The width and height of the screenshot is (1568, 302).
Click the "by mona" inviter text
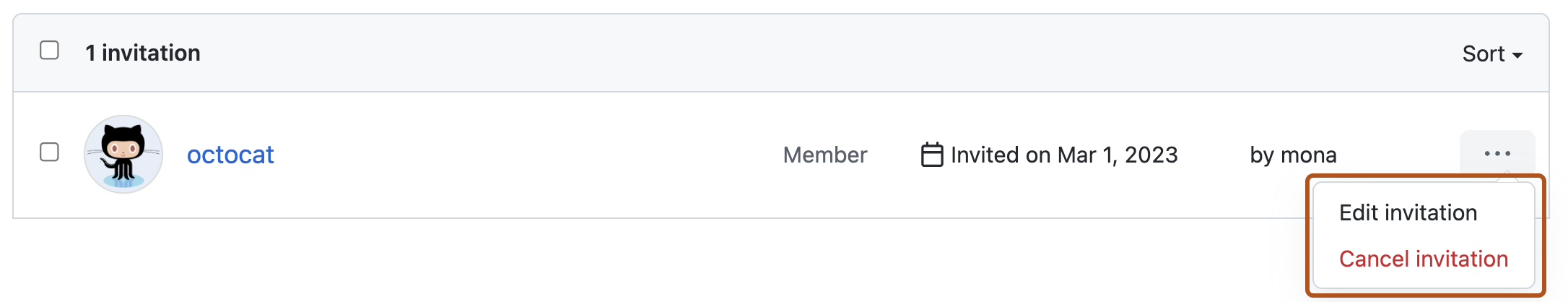coord(1293,155)
